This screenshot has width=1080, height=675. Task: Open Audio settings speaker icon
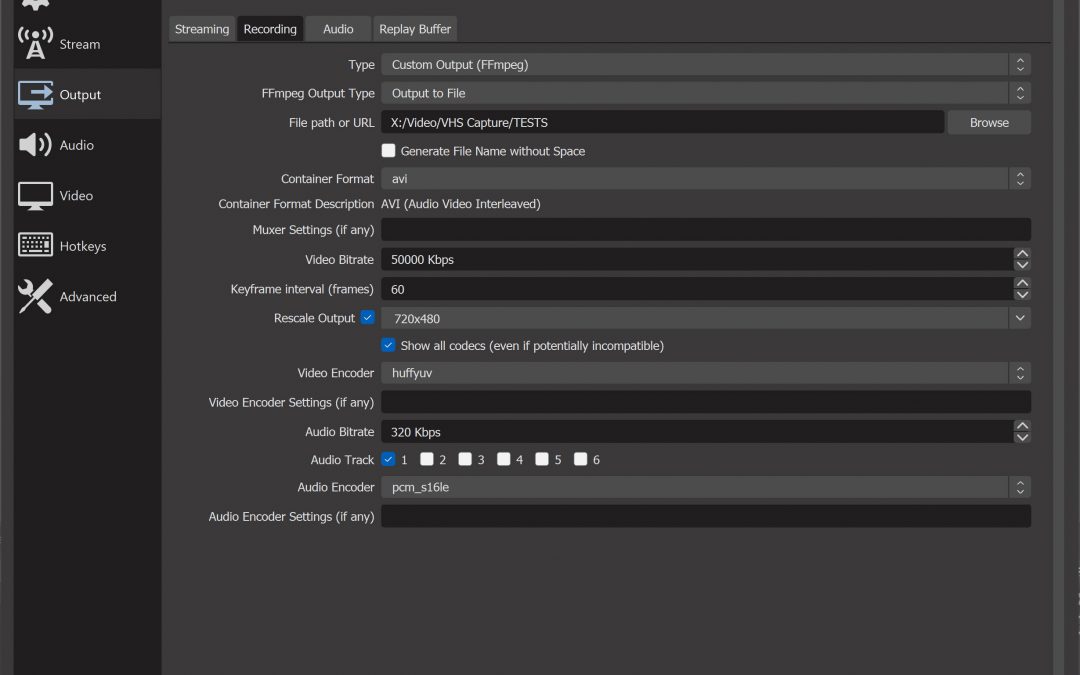pyautogui.click(x=36, y=145)
